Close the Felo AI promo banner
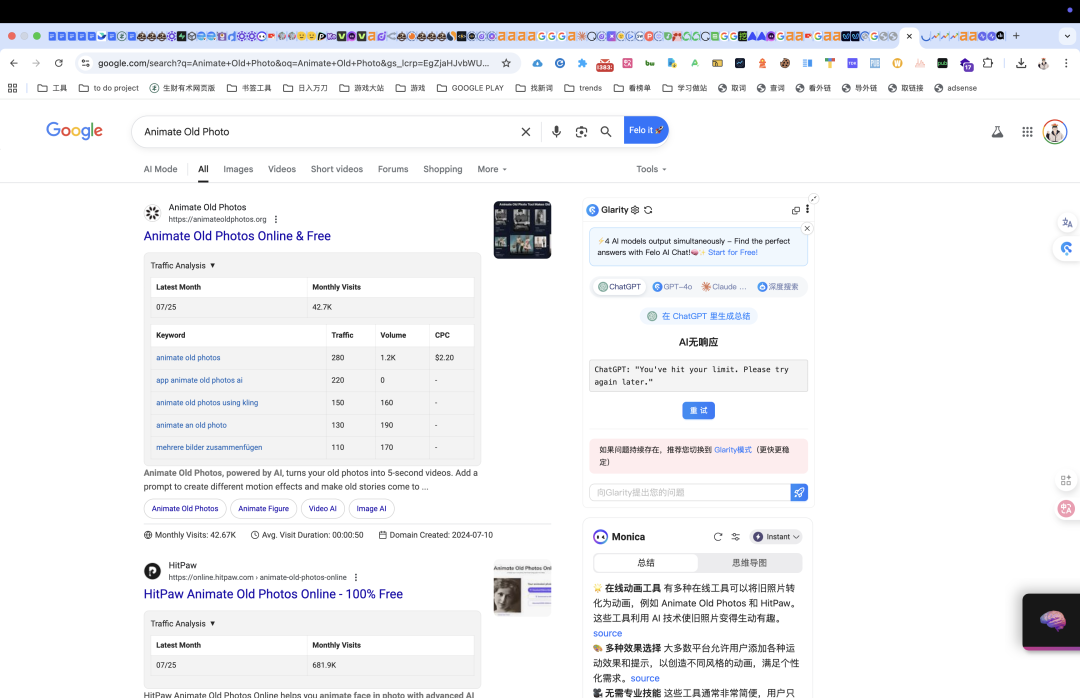This screenshot has height=698, width=1080. tap(807, 229)
